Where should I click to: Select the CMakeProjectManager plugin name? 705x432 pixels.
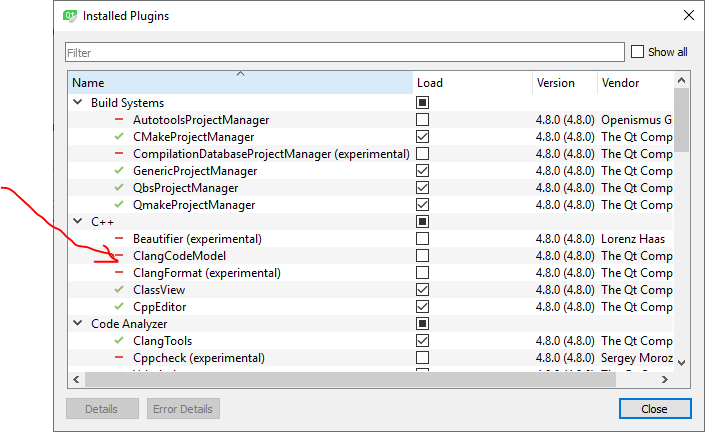tap(193, 137)
